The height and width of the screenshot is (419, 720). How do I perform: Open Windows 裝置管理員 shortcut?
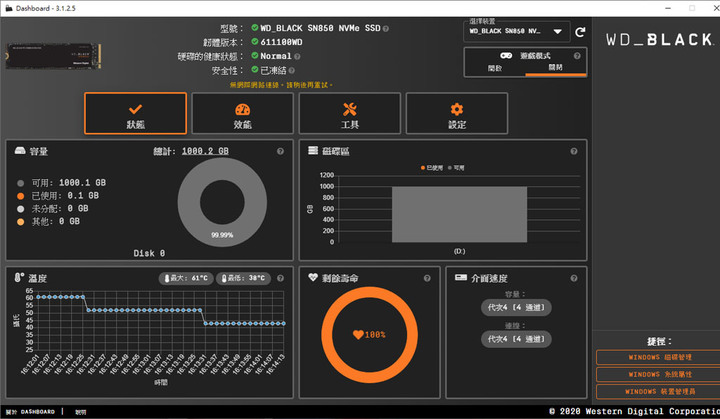pyautogui.click(x=660, y=392)
